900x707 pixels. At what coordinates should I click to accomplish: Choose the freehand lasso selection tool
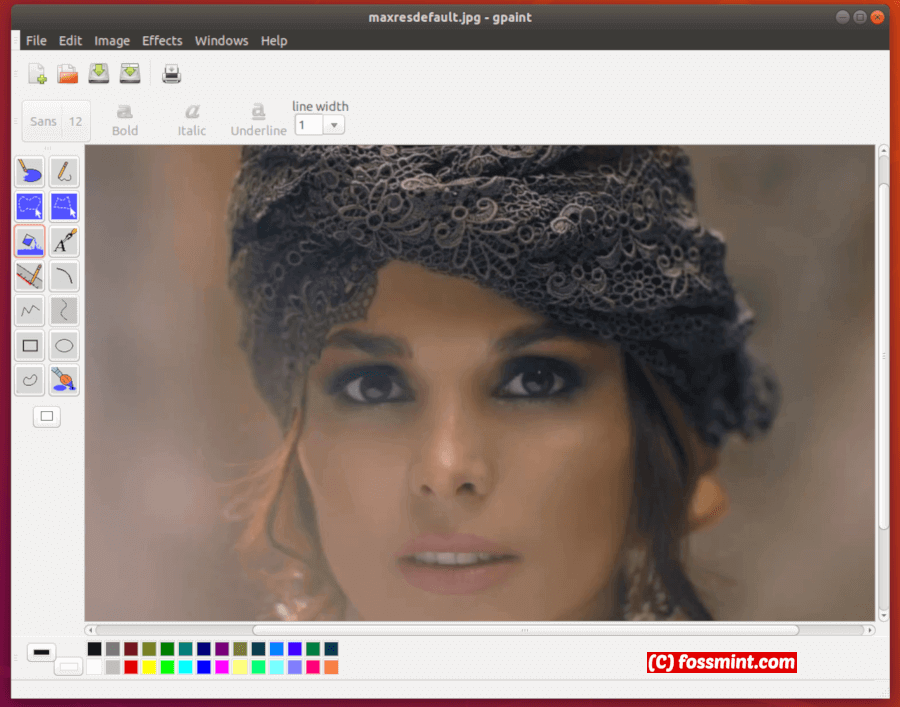point(29,207)
